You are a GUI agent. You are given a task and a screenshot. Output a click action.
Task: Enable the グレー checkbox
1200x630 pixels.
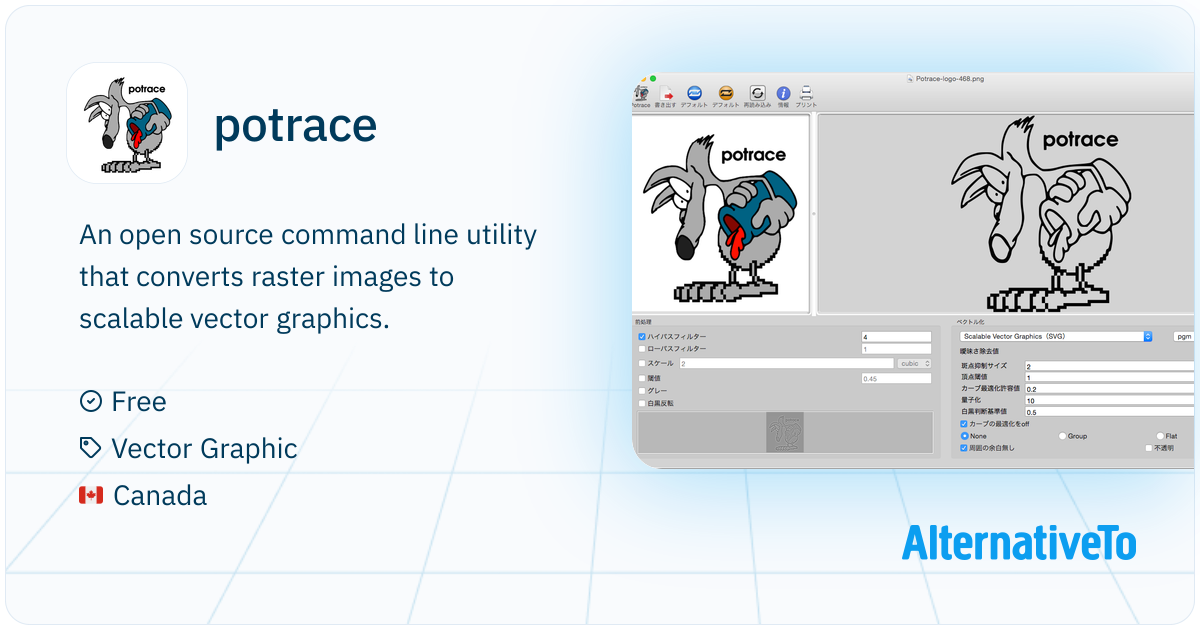pos(642,390)
